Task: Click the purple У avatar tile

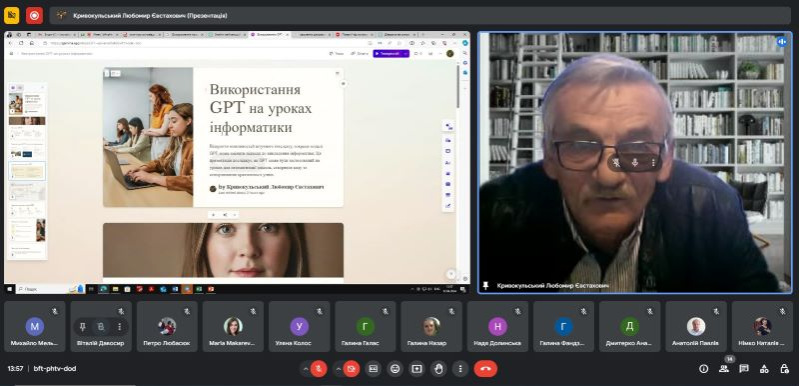Action: pos(299,326)
